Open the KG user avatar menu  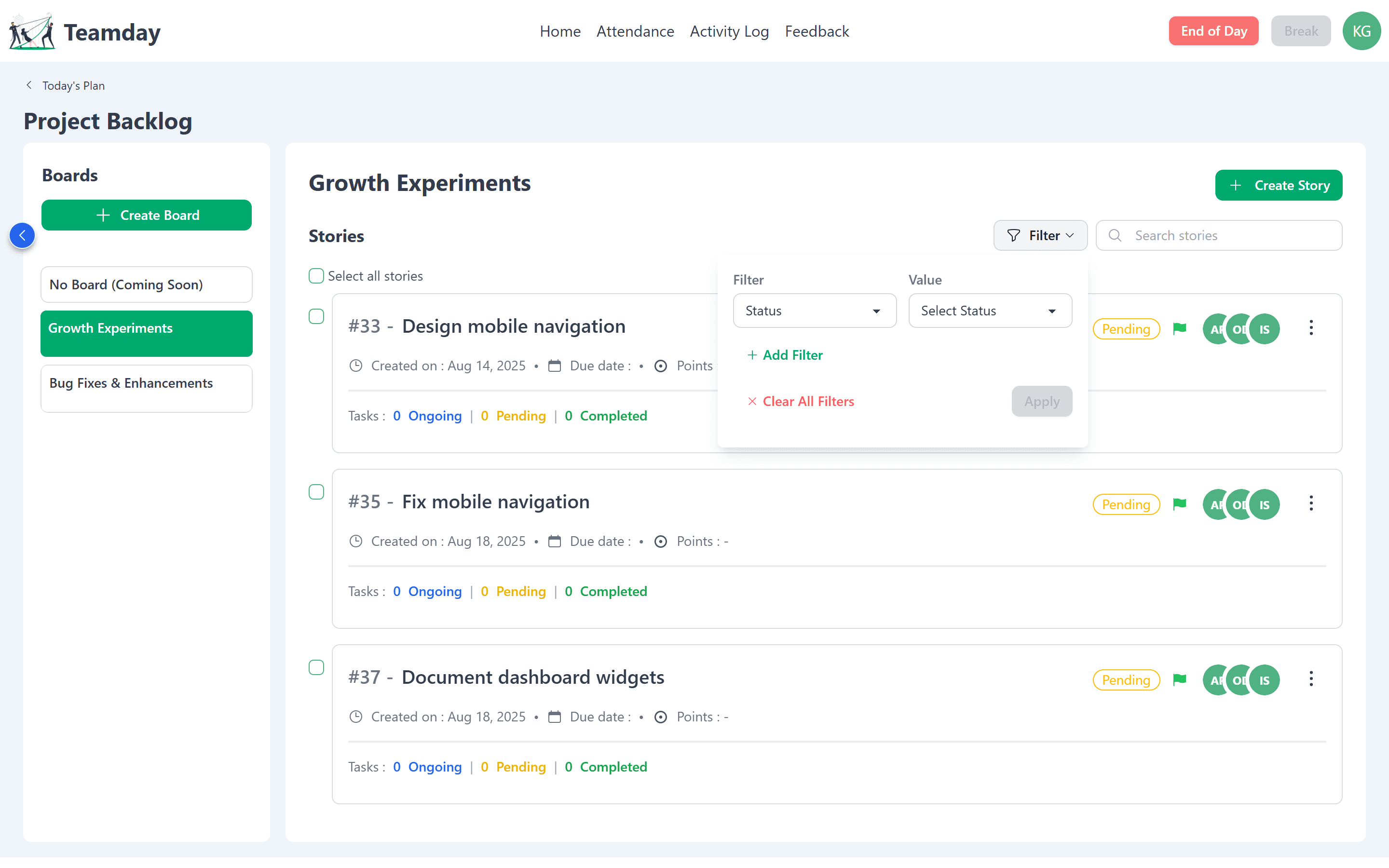pyautogui.click(x=1362, y=31)
